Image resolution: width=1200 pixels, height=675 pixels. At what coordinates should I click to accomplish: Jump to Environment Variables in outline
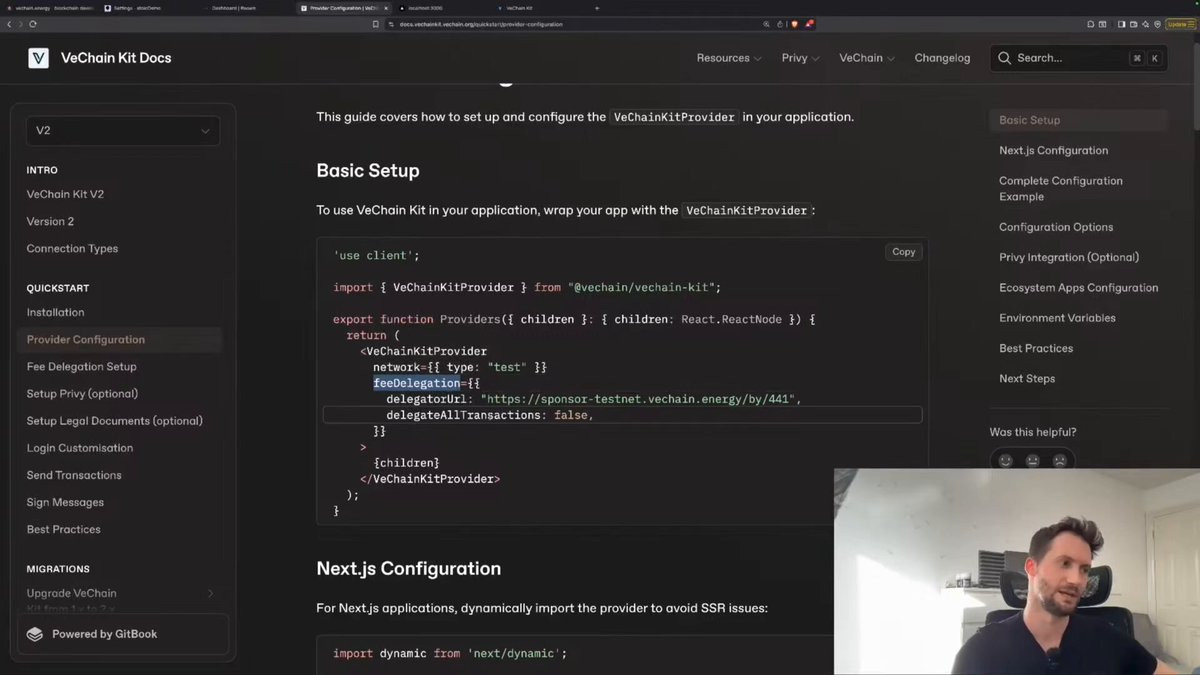1057,318
